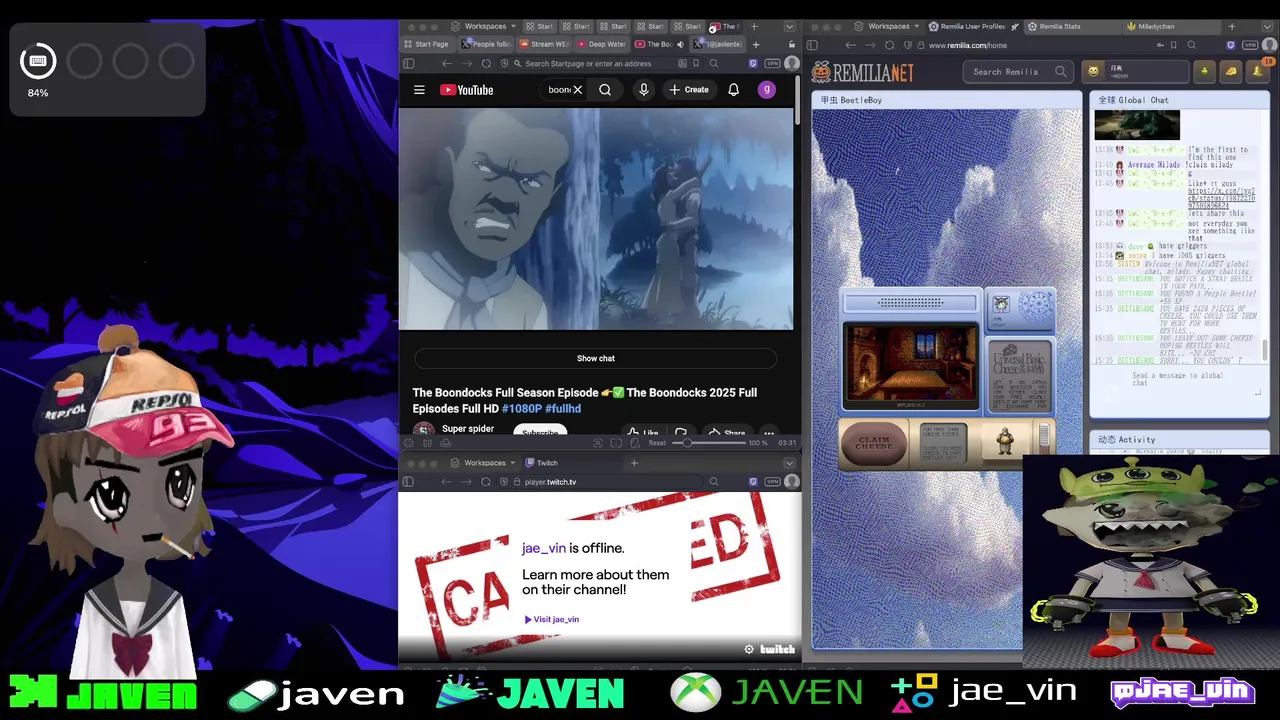Viewport: 1280px width, 720px height.
Task: Click the BeetleBoy room scene thumbnail
Action: pyautogui.click(x=911, y=366)
